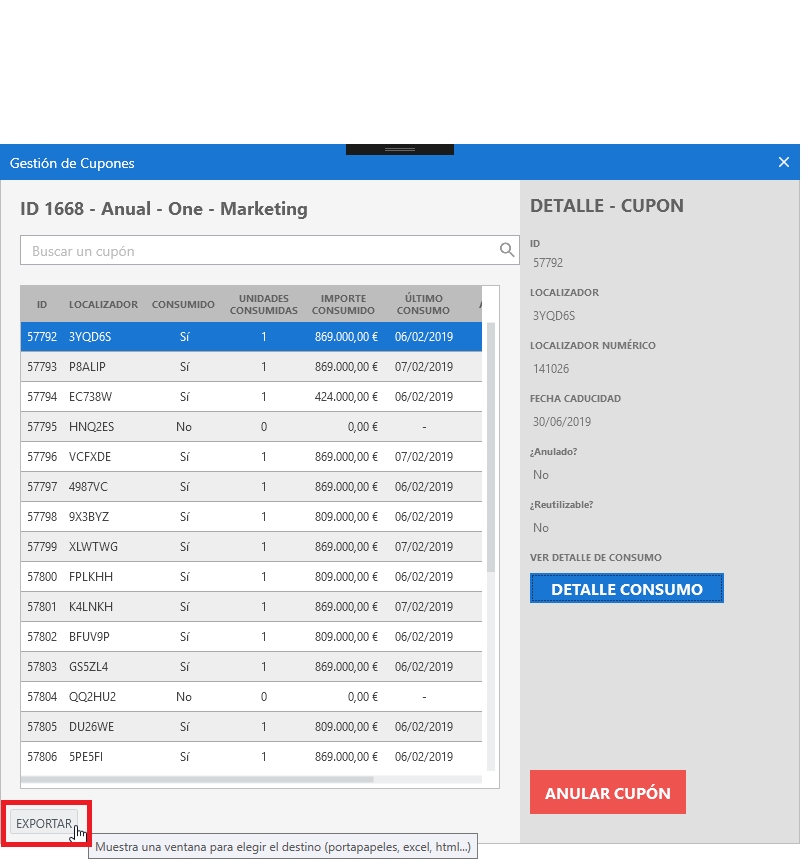The width and height of the screenshot is (808, 866).
Task: Click the ID value 57792 in the detail panel
Action: 548,263
